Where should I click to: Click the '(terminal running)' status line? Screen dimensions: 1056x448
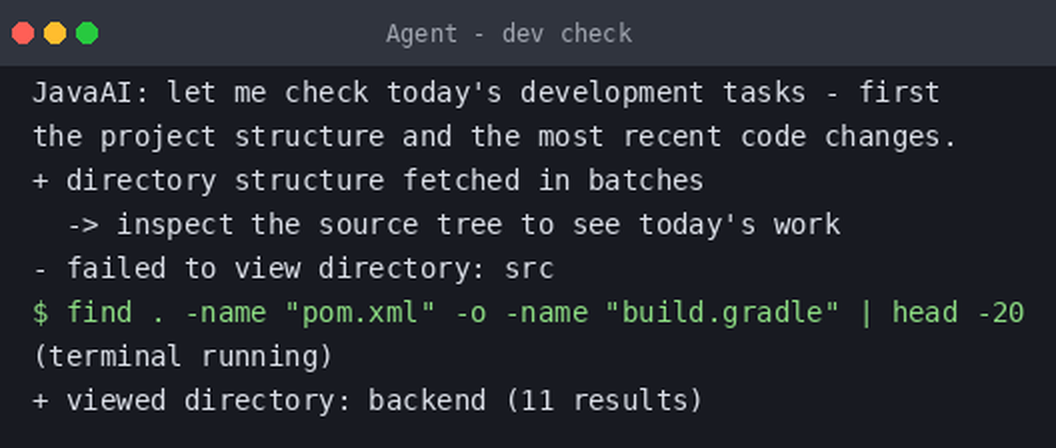(x=183, y=357)
